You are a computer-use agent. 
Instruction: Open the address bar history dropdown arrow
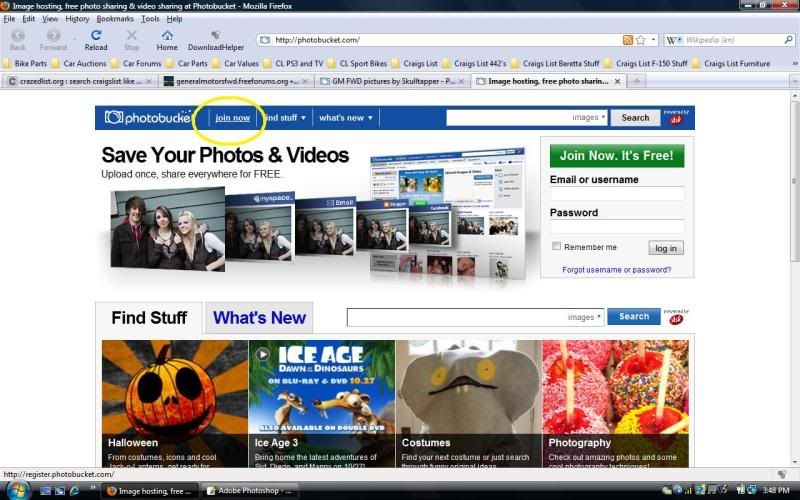pos(653,40)
